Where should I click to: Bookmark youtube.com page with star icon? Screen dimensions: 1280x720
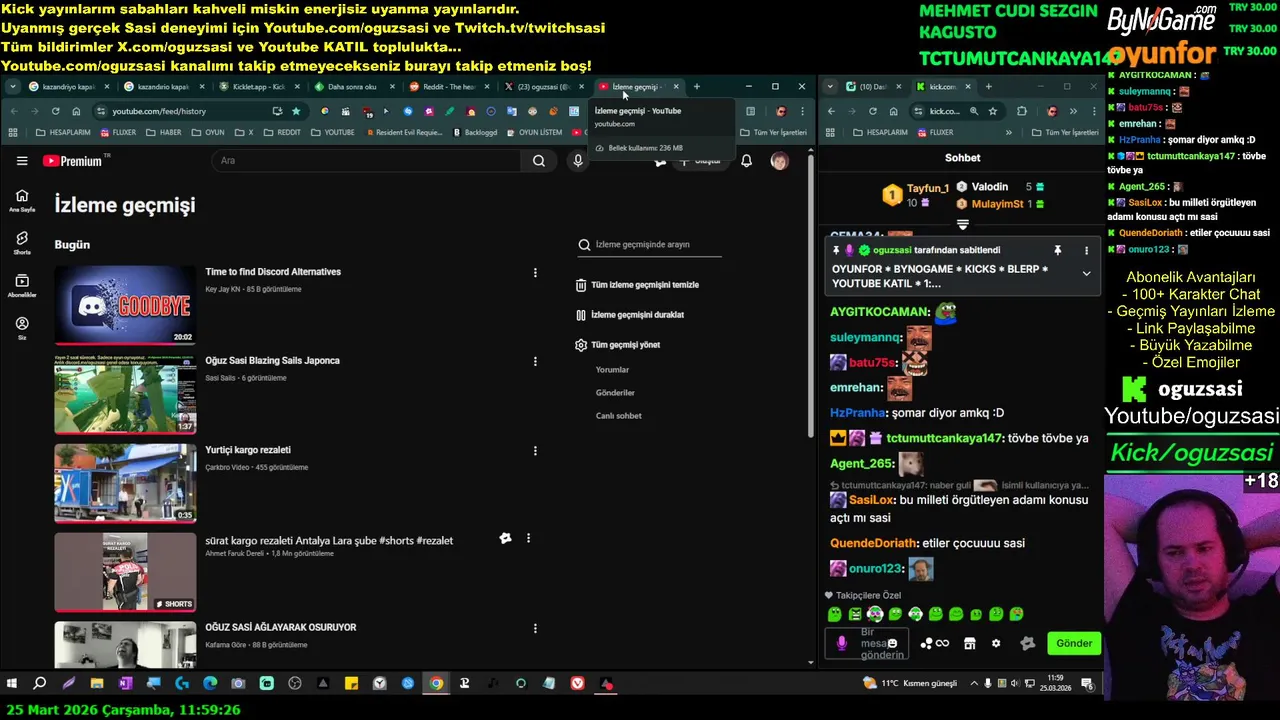coord(296,111)
